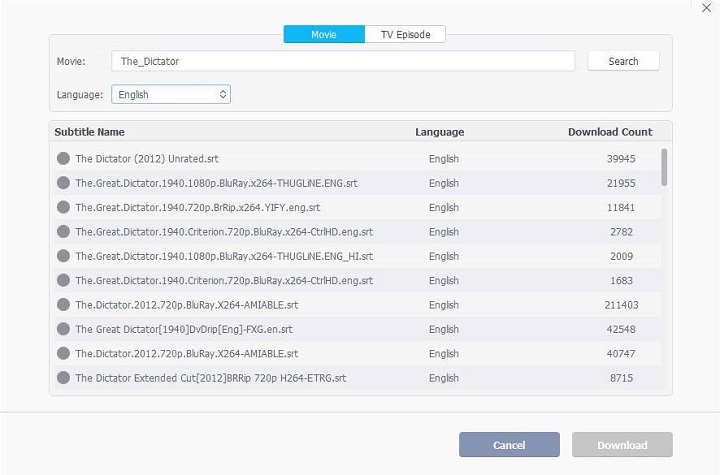This screenshot has height=475, width=720.
Task: Choose The Great Dictator[1940]DvDrip[Eng]-FXG.en.srt radio button
Action: [x=63, y=329]
